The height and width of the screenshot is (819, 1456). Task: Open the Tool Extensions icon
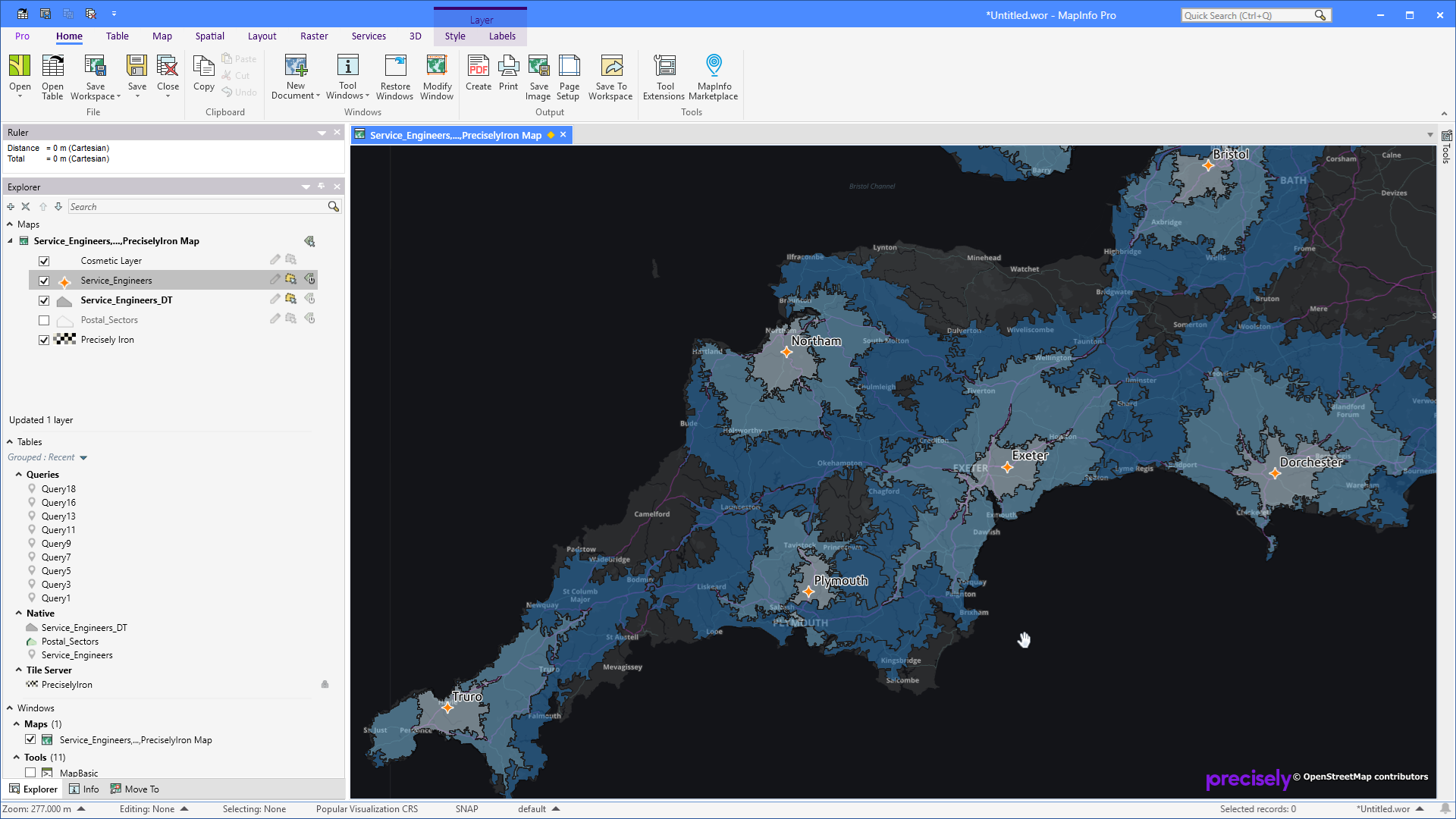coord(665,66)
